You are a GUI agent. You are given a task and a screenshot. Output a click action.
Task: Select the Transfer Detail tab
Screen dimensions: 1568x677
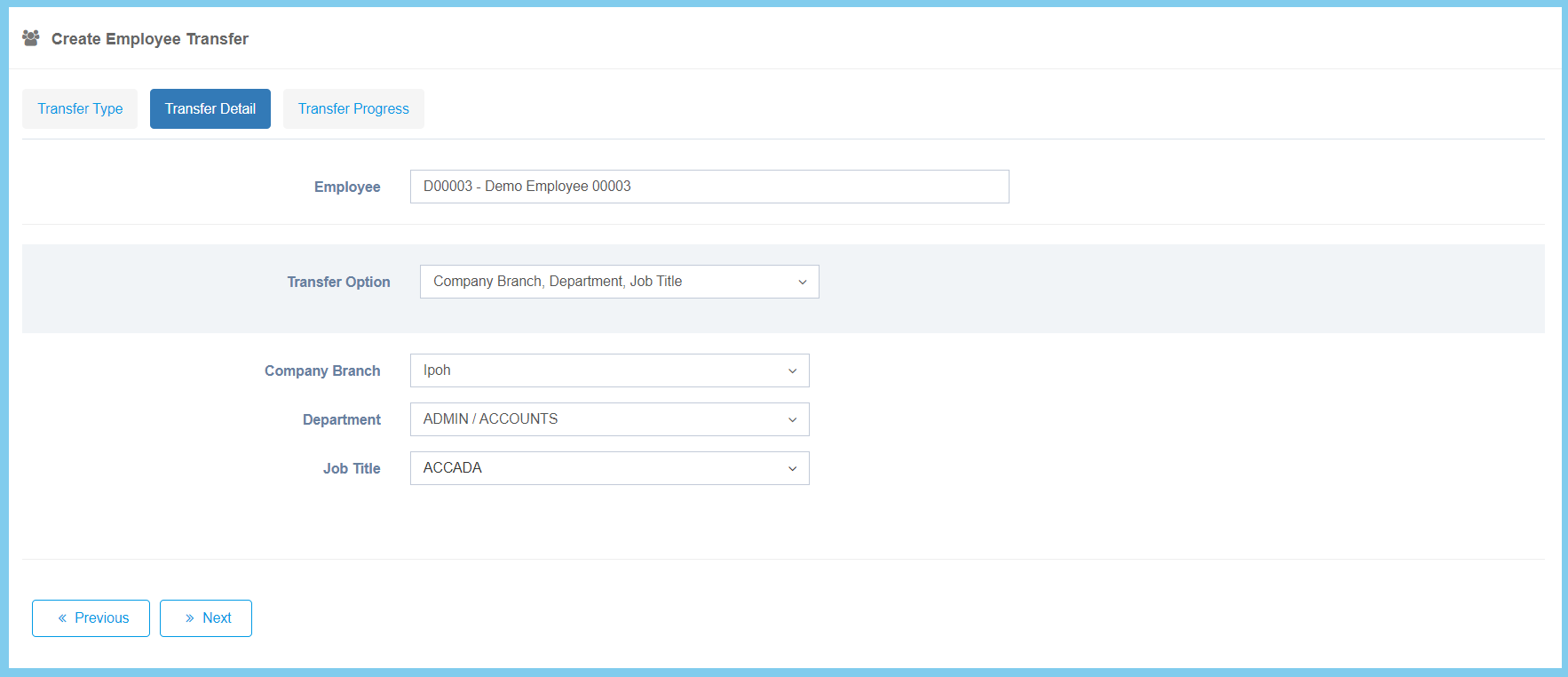coord(210,108)
